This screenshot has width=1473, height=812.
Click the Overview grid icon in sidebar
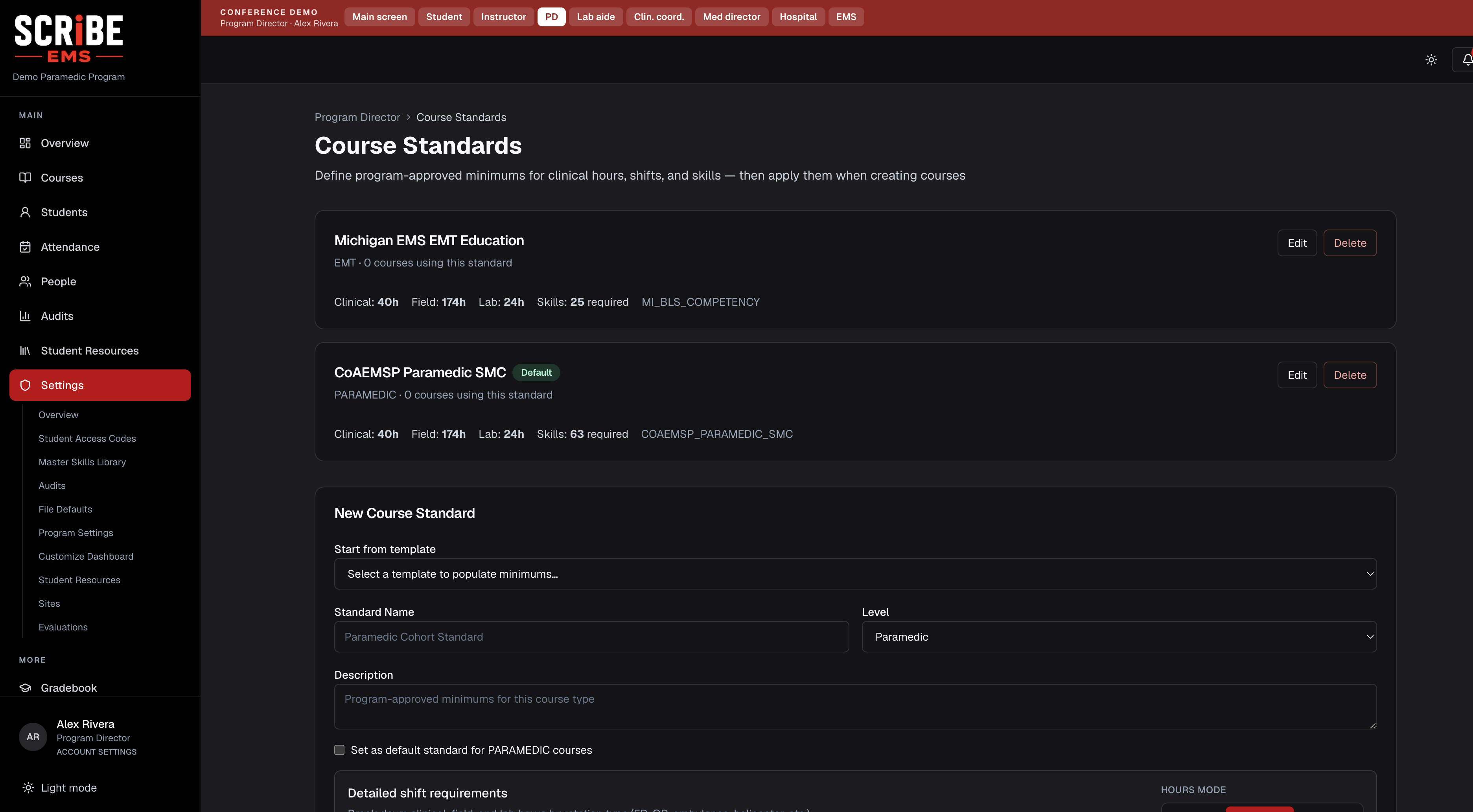click(25, 143)
